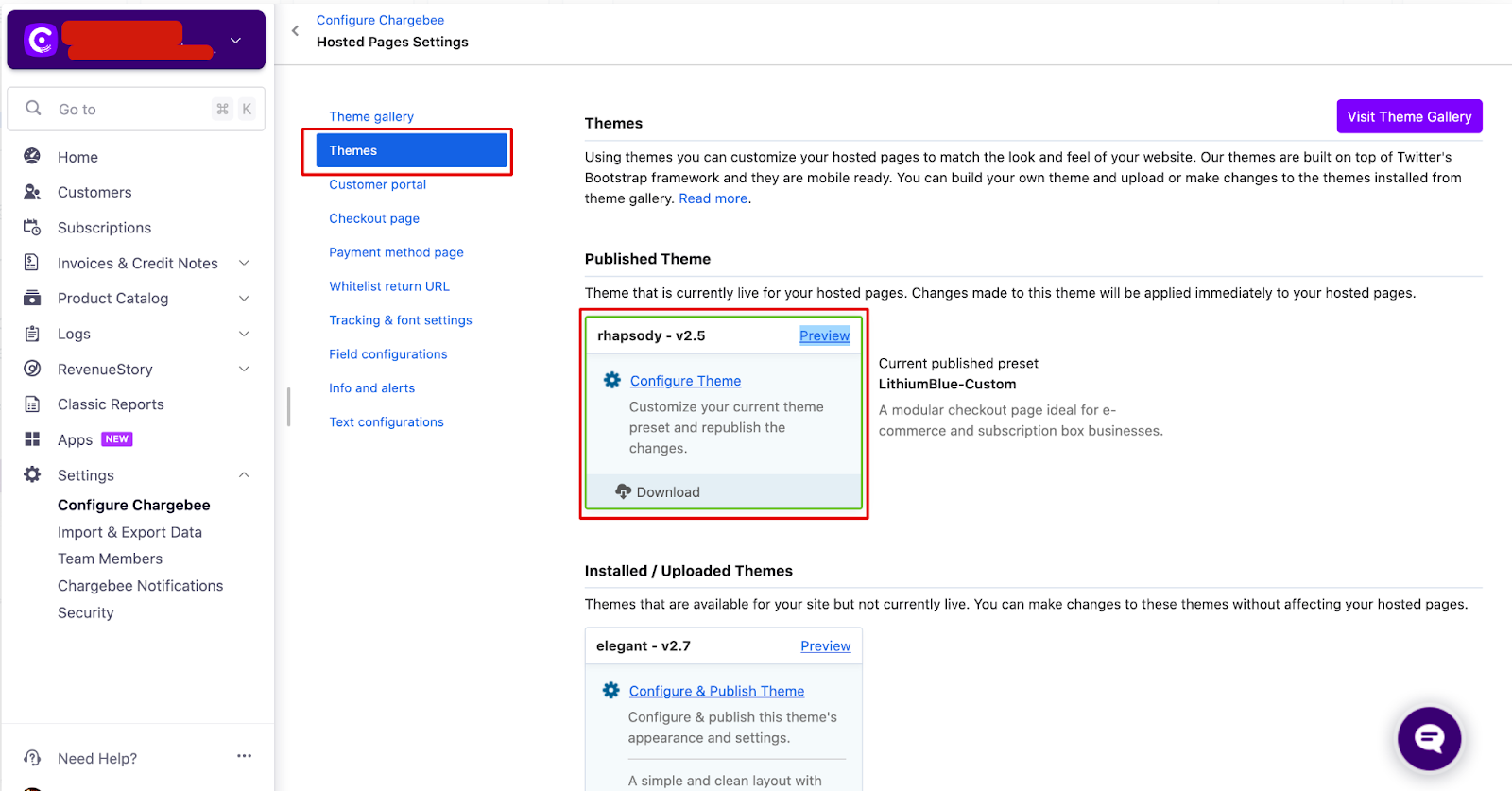Click the gear icon beside Configure & Publish Theme
Image resolution: width=1512 pixels, height=791 pixels.
point(611,691)
